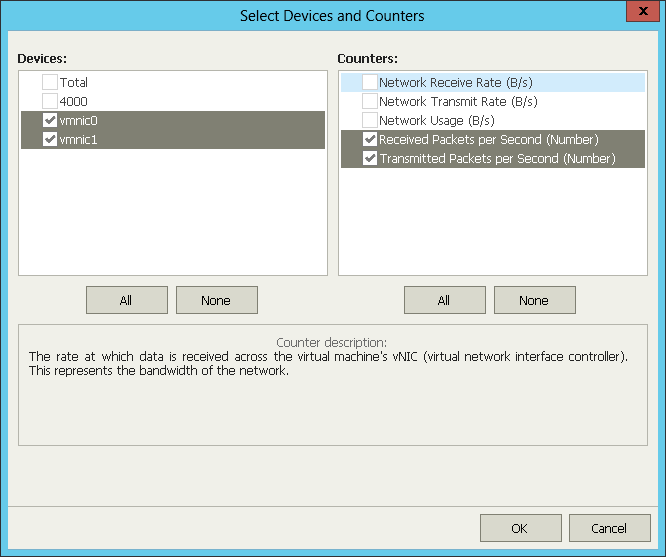Image resolution: width=666 pixels, height=557 pixels.
Task: Enable Network Receive Rate (B/s) checkbox
Action: [370, 82]
